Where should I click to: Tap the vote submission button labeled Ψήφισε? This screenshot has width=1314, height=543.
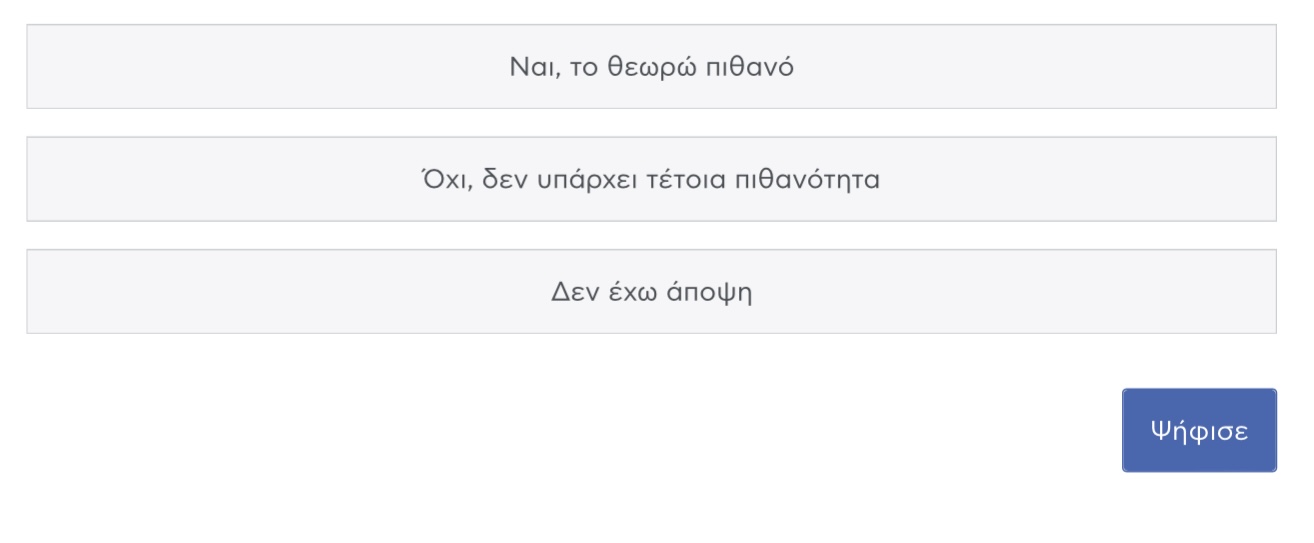[1199, 430]
